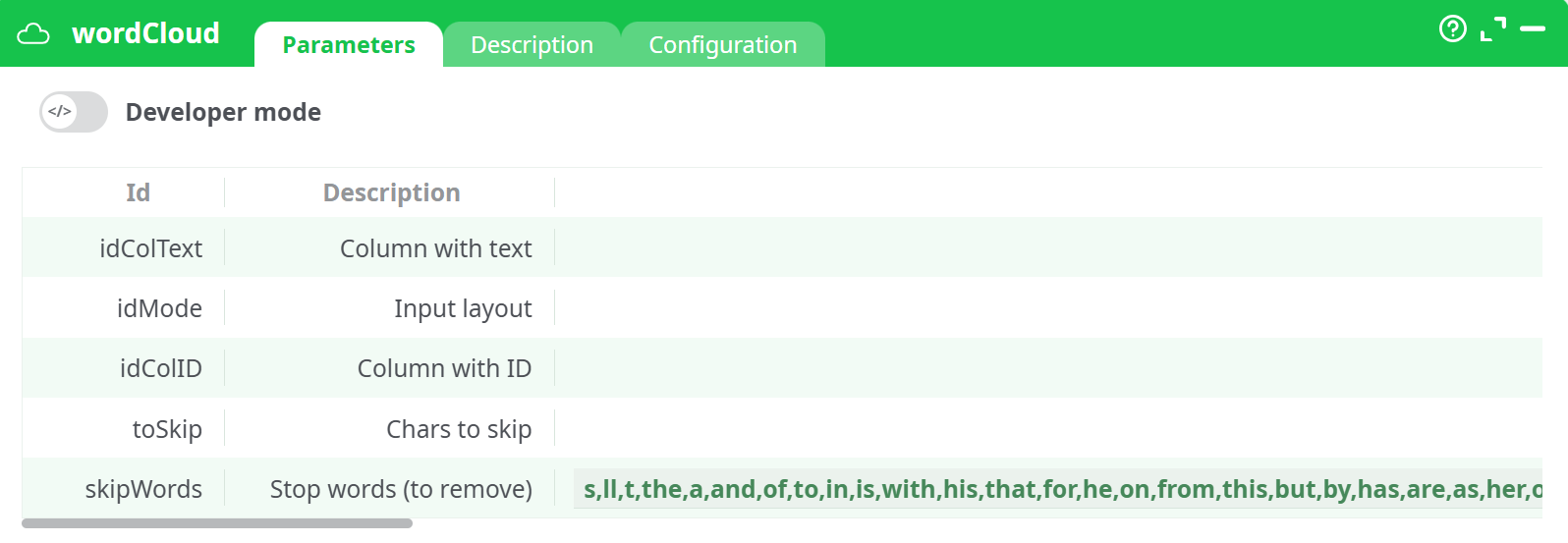Select the idMode parameter row
The image size is (1568, 543).
(x=159, y=308)
